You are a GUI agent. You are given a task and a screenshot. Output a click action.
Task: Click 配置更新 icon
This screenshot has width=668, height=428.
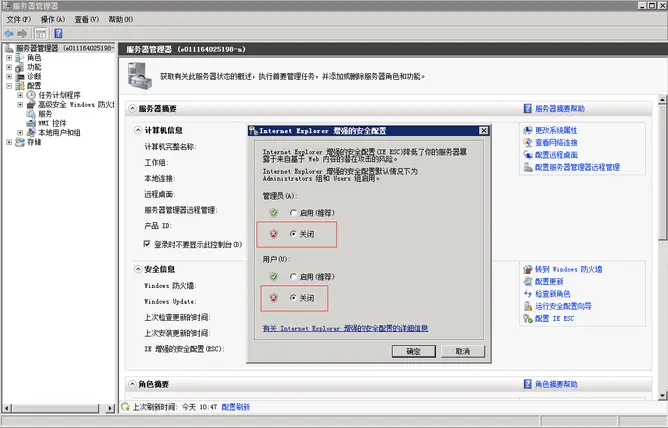tap(528, 282)
